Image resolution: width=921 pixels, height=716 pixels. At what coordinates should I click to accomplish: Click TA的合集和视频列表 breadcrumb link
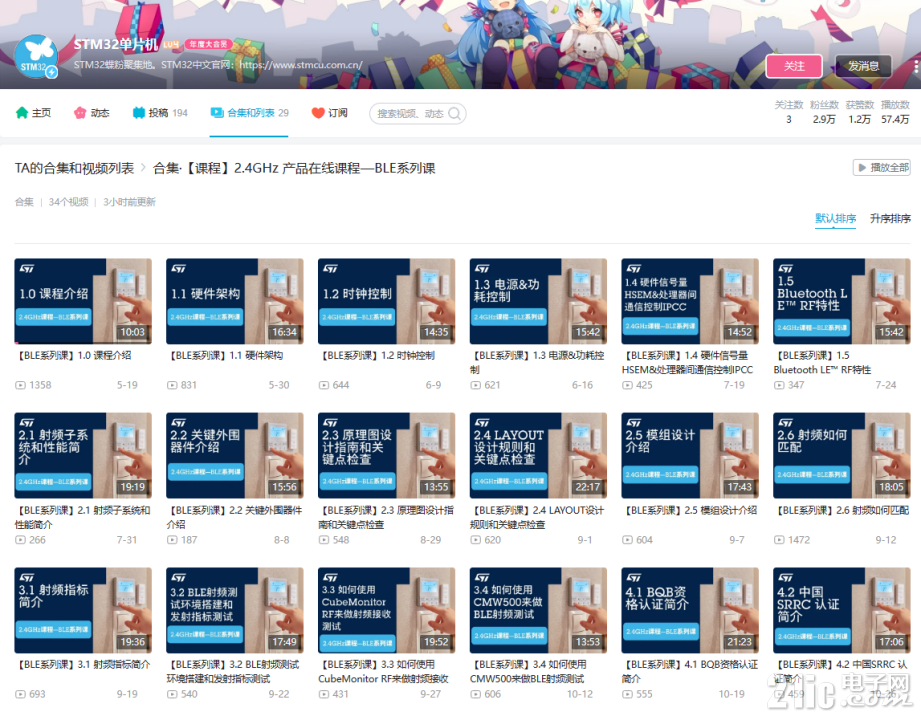[x=74, y=168]
